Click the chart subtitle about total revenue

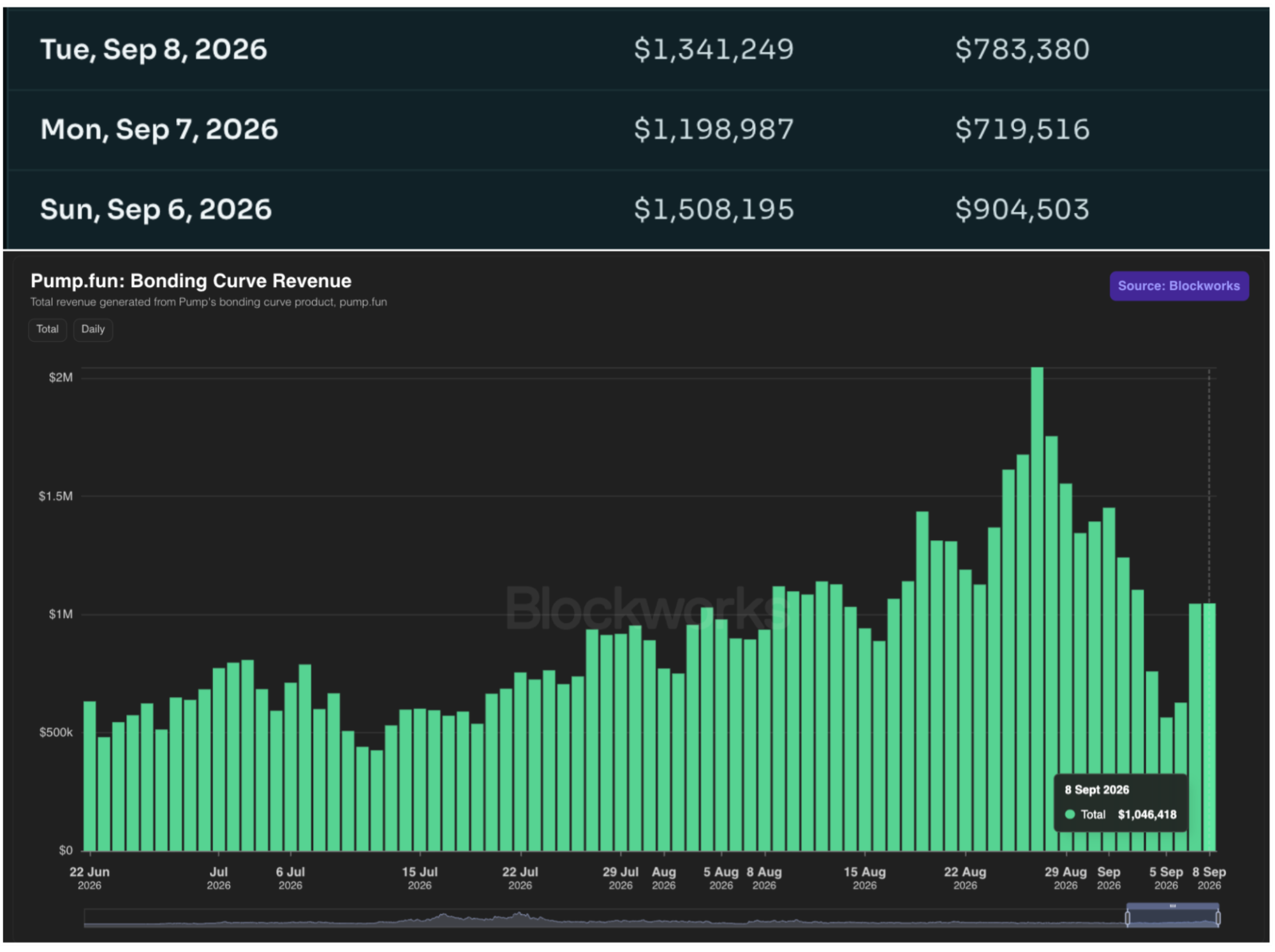[x=209, y=302]
